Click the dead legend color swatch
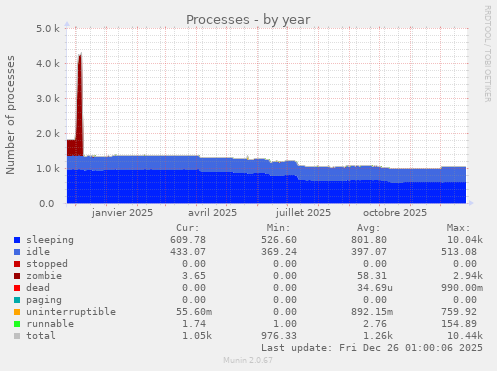 17,288
